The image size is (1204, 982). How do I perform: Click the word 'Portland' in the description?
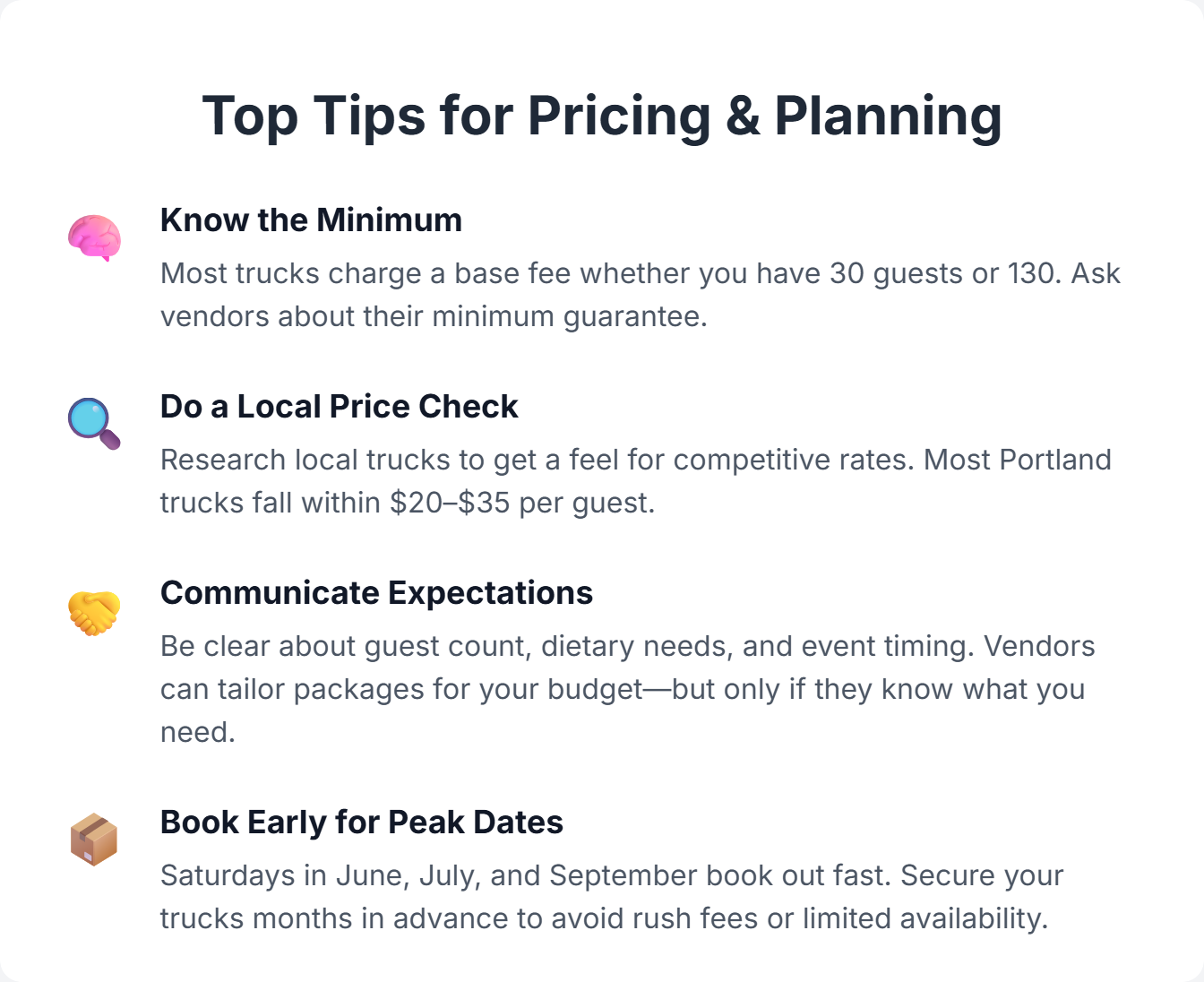point(1055,461)
